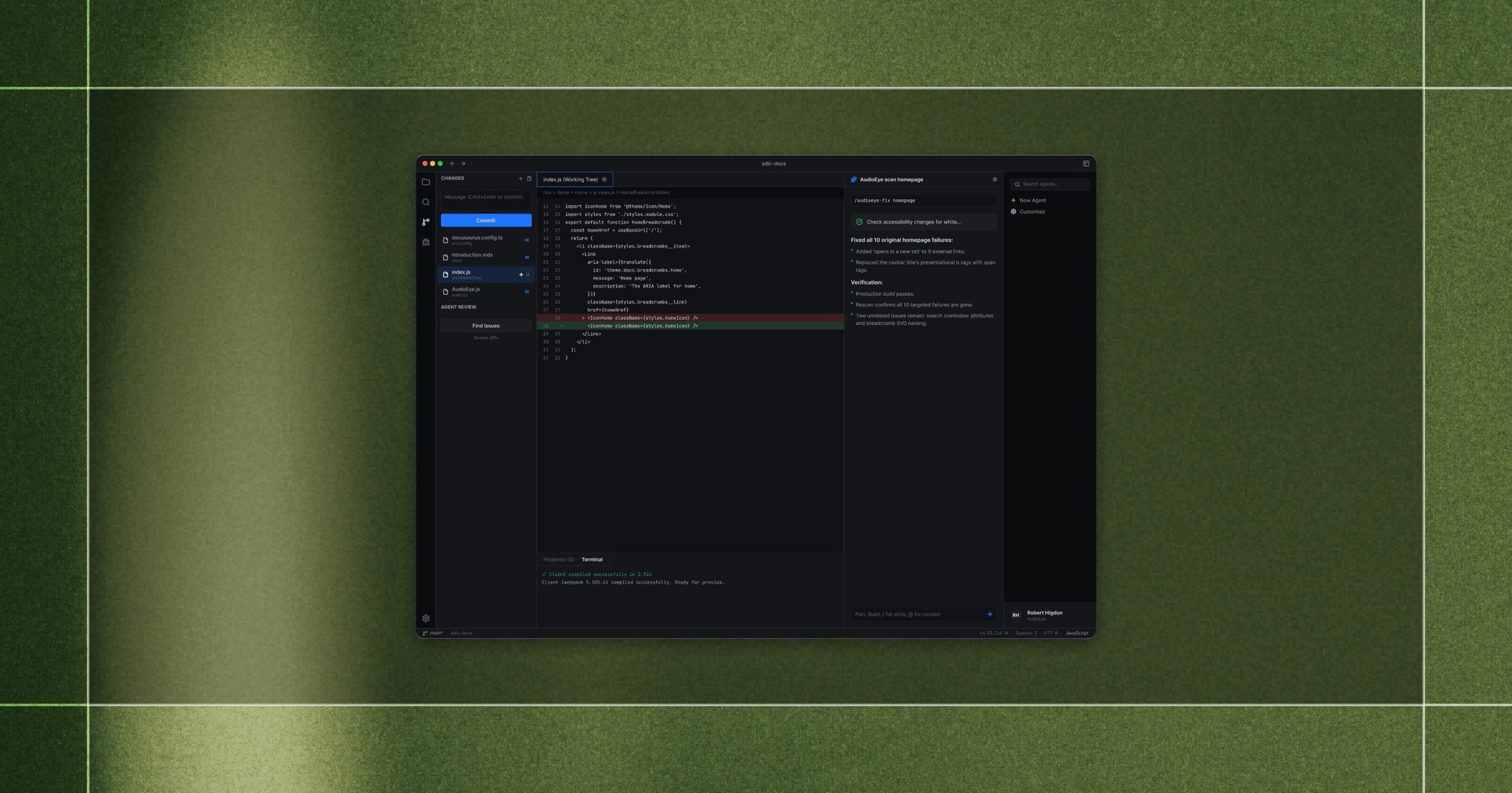The width and height of the screenshot is (1512, 793).
Task: Toggle the layout icon in title bar
Action: [x=1086, y=164]
